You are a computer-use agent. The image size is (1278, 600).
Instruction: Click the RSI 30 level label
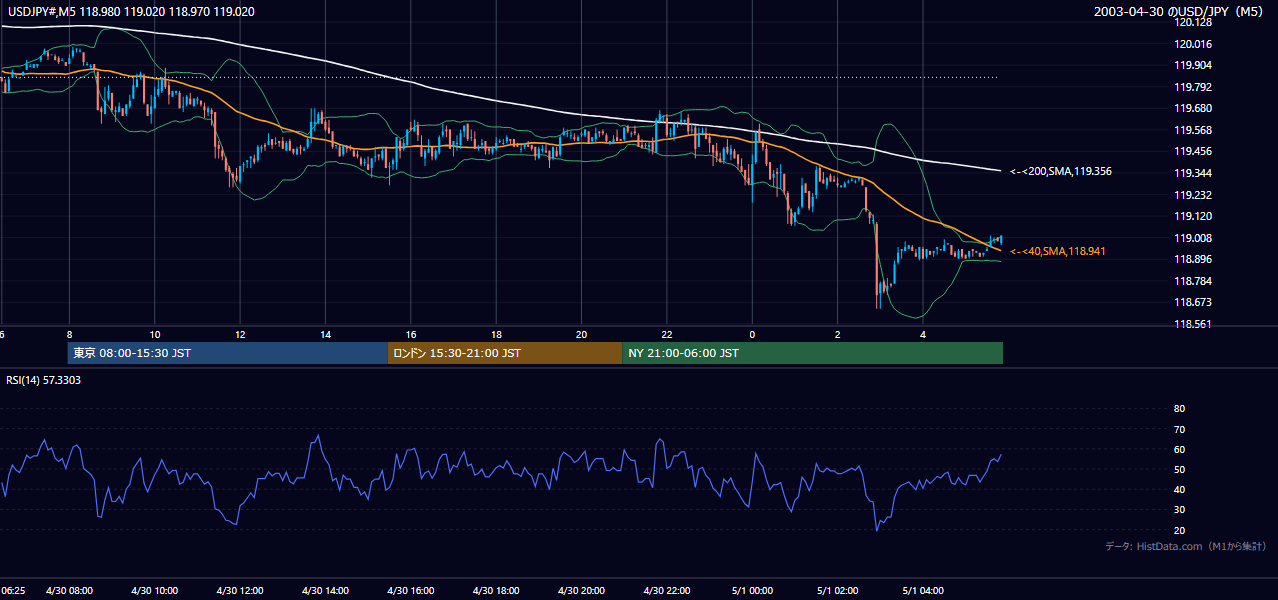tap(1179, 510)
